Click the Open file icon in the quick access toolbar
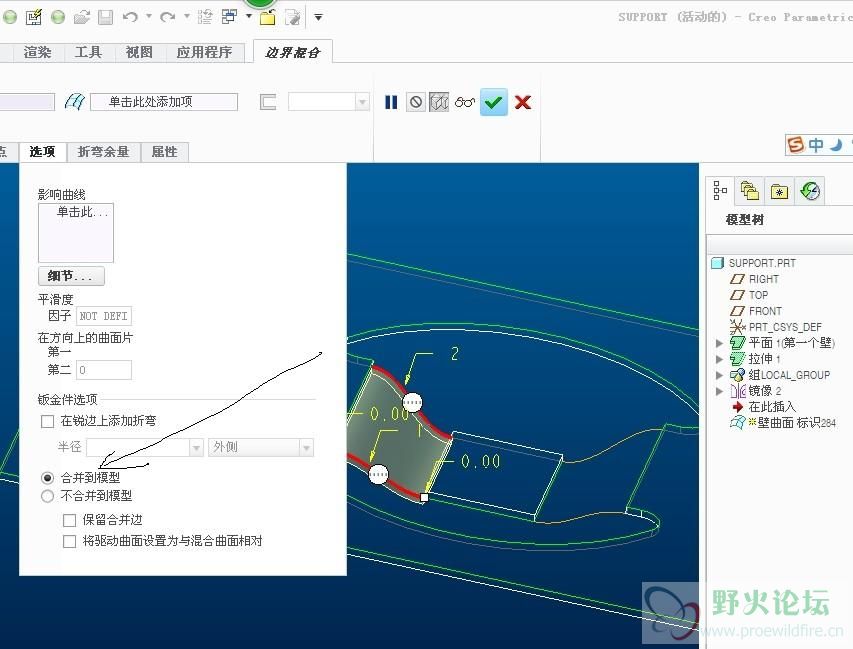Viewport: 853px width, 649px height. [82, 17]
